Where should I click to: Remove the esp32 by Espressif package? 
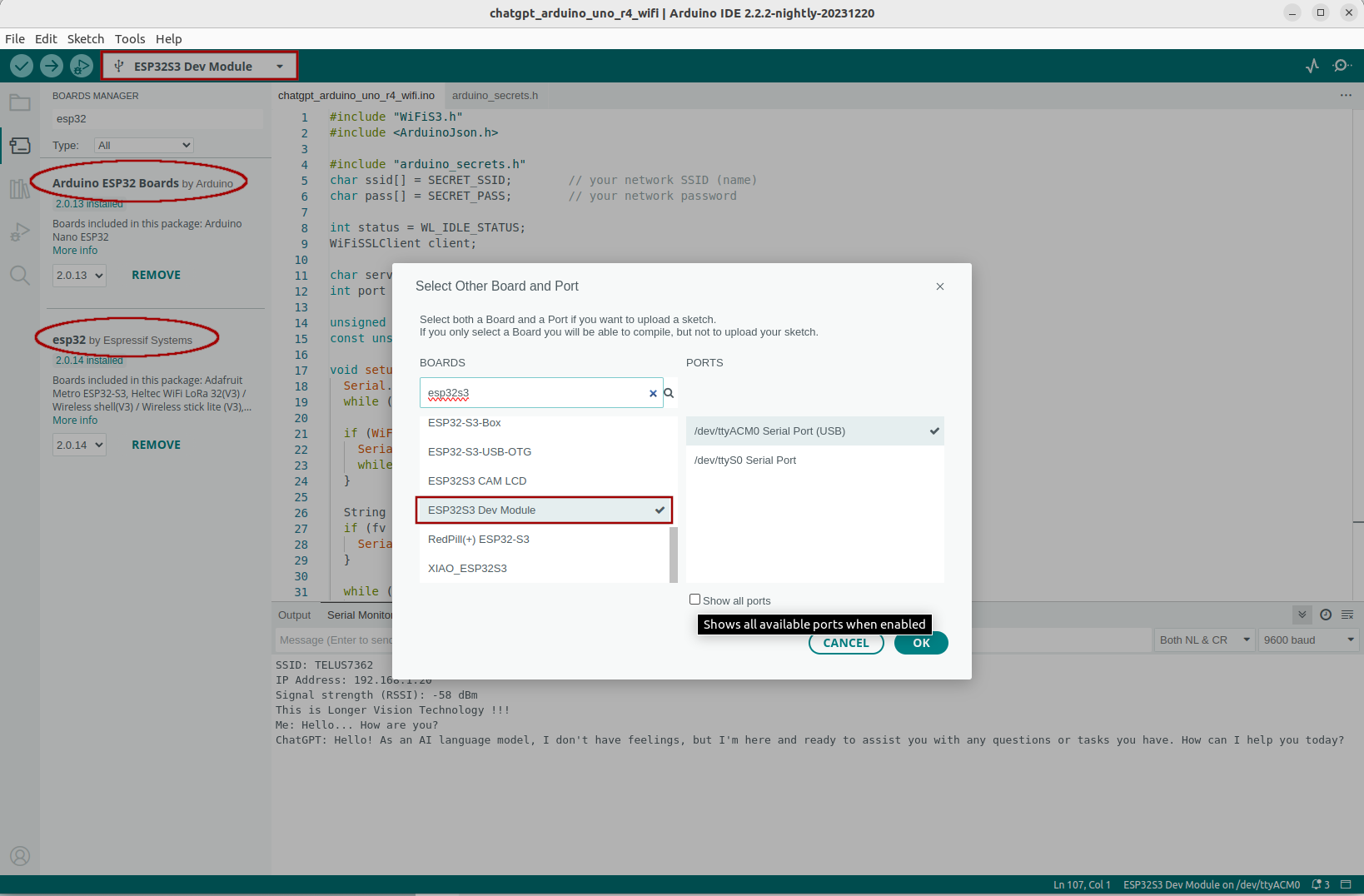(156, 446)
